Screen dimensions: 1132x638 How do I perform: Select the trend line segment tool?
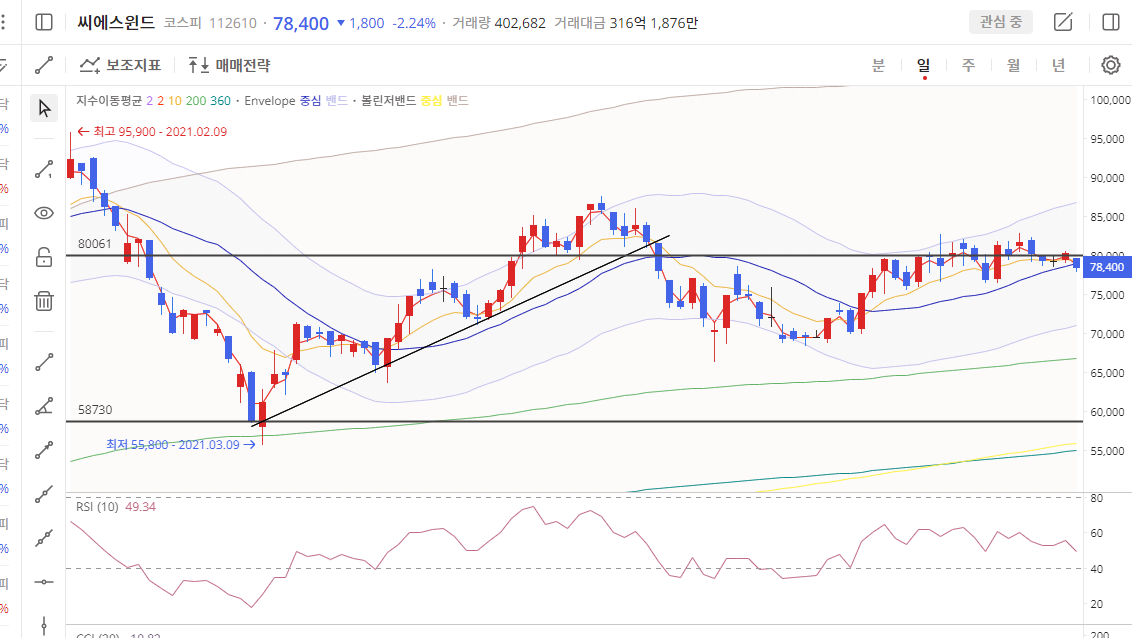tap(44, 362)
